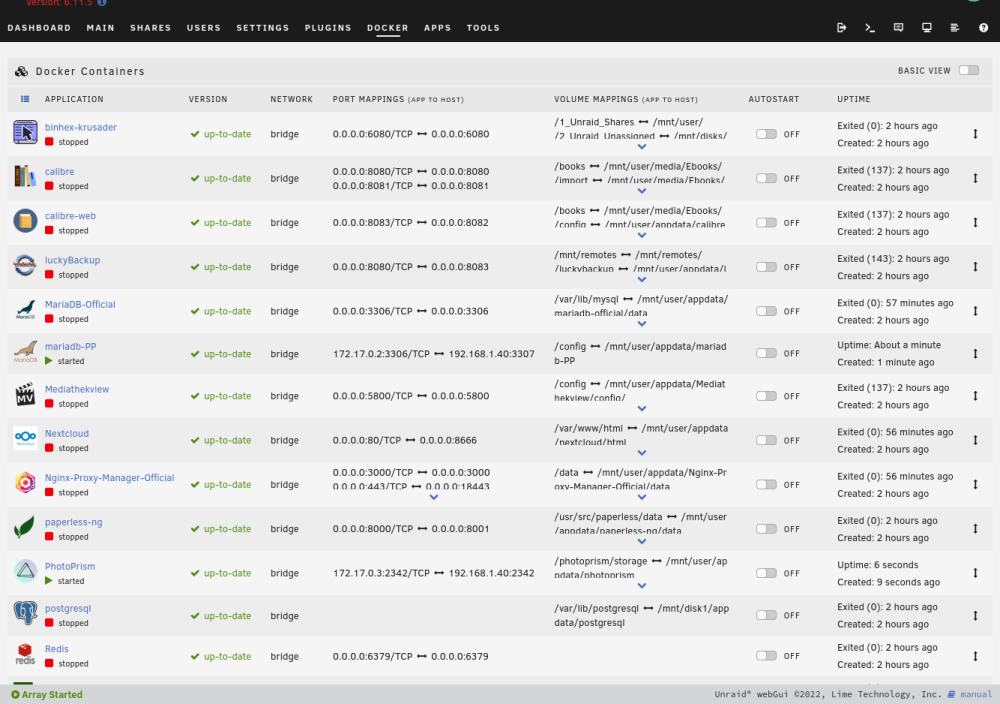This screenshot has width=1000, height=704.
Task: Open the log icon in top bar
Action: click(x=955, y=27)
